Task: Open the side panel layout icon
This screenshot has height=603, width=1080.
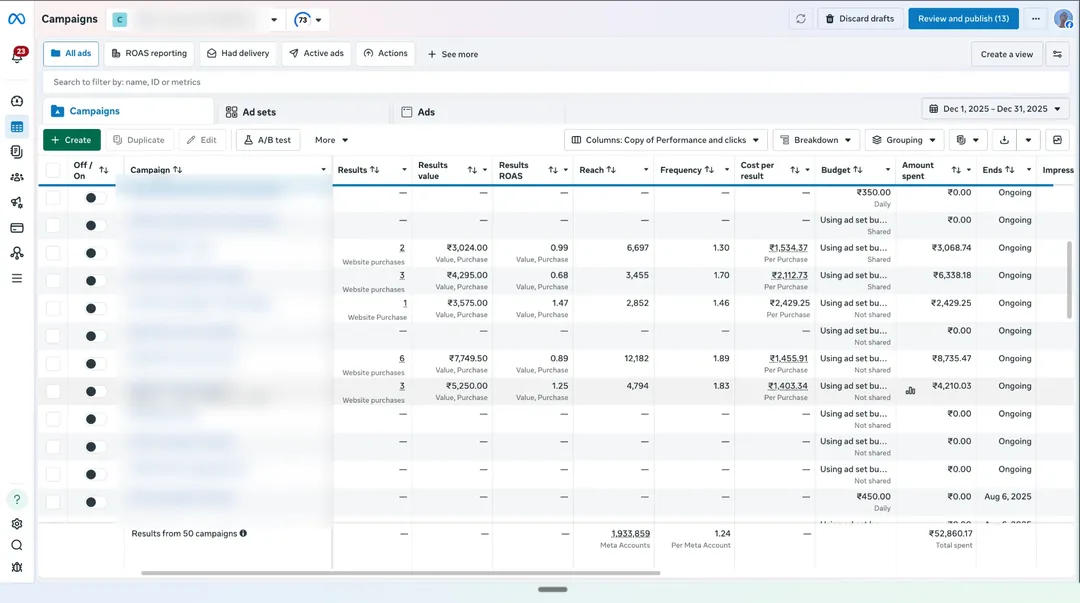Action: 1057,140
